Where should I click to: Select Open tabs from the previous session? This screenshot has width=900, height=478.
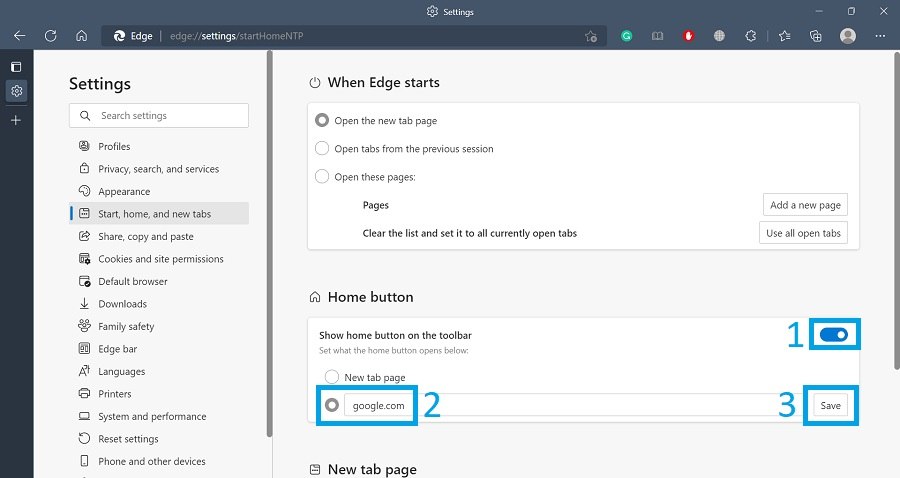322,149
